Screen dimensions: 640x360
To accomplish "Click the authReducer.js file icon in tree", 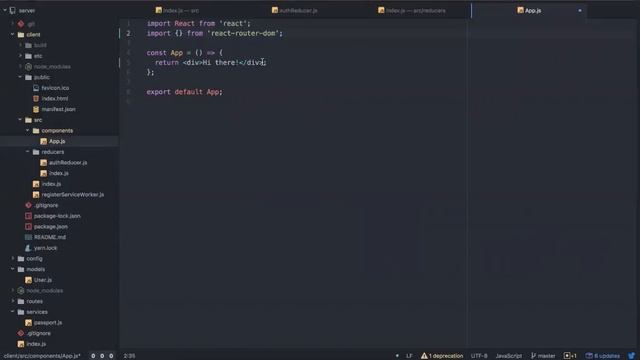I will [44, 162].
